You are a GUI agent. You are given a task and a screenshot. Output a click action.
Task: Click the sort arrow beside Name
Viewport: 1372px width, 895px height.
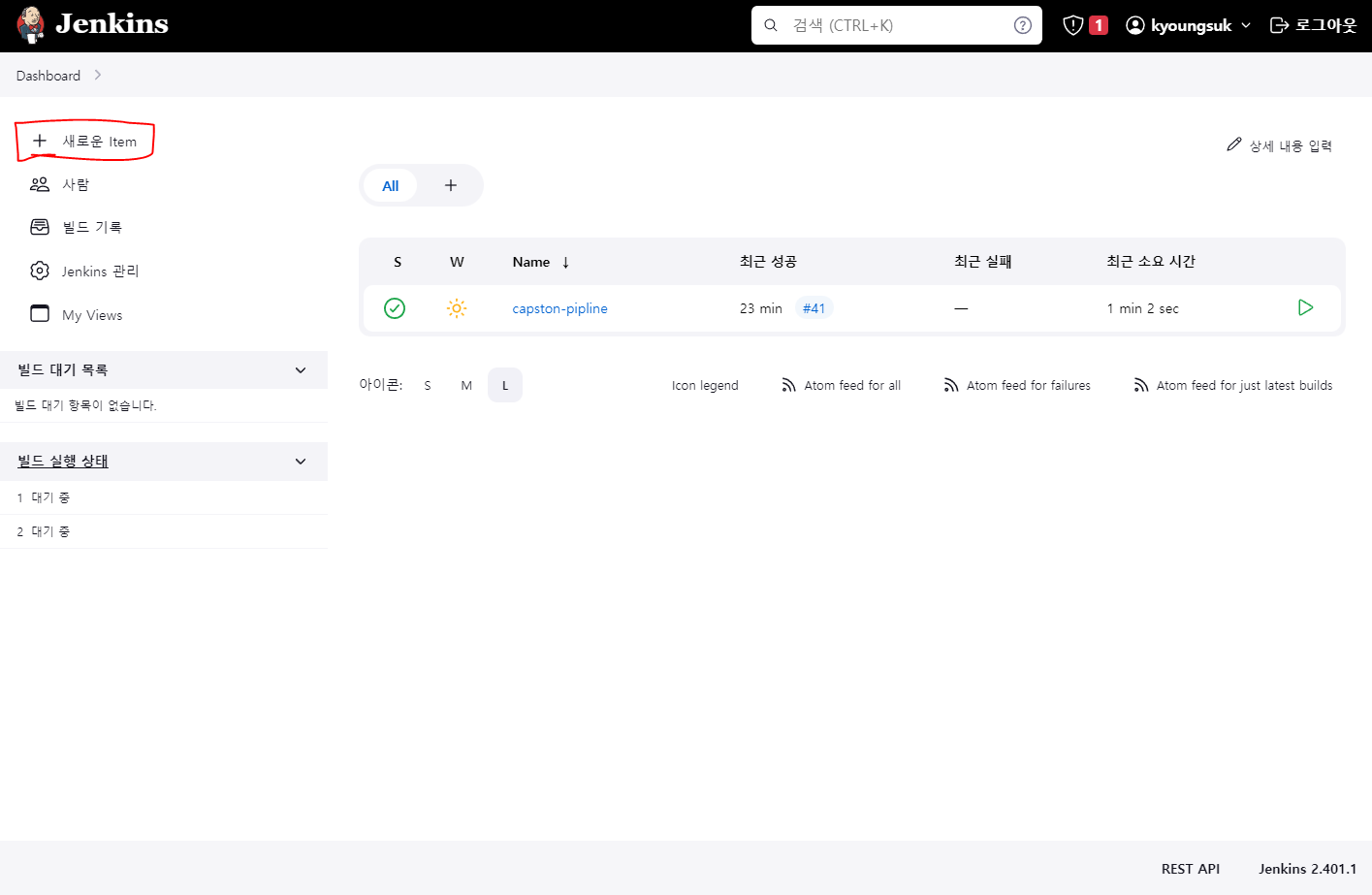[x=565, y=263]
